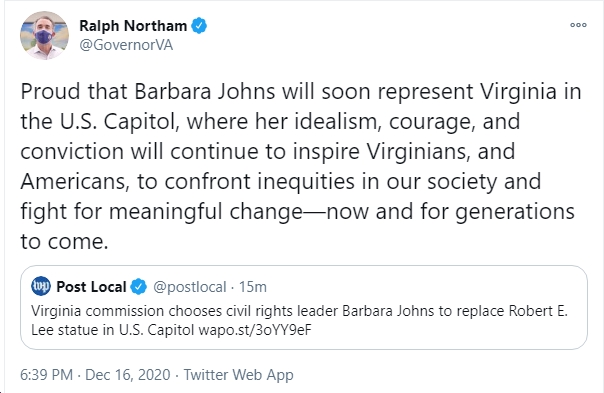Open the @postlocal handle in quoted tweet
The image size is (604, 393).
coord(190,287)
